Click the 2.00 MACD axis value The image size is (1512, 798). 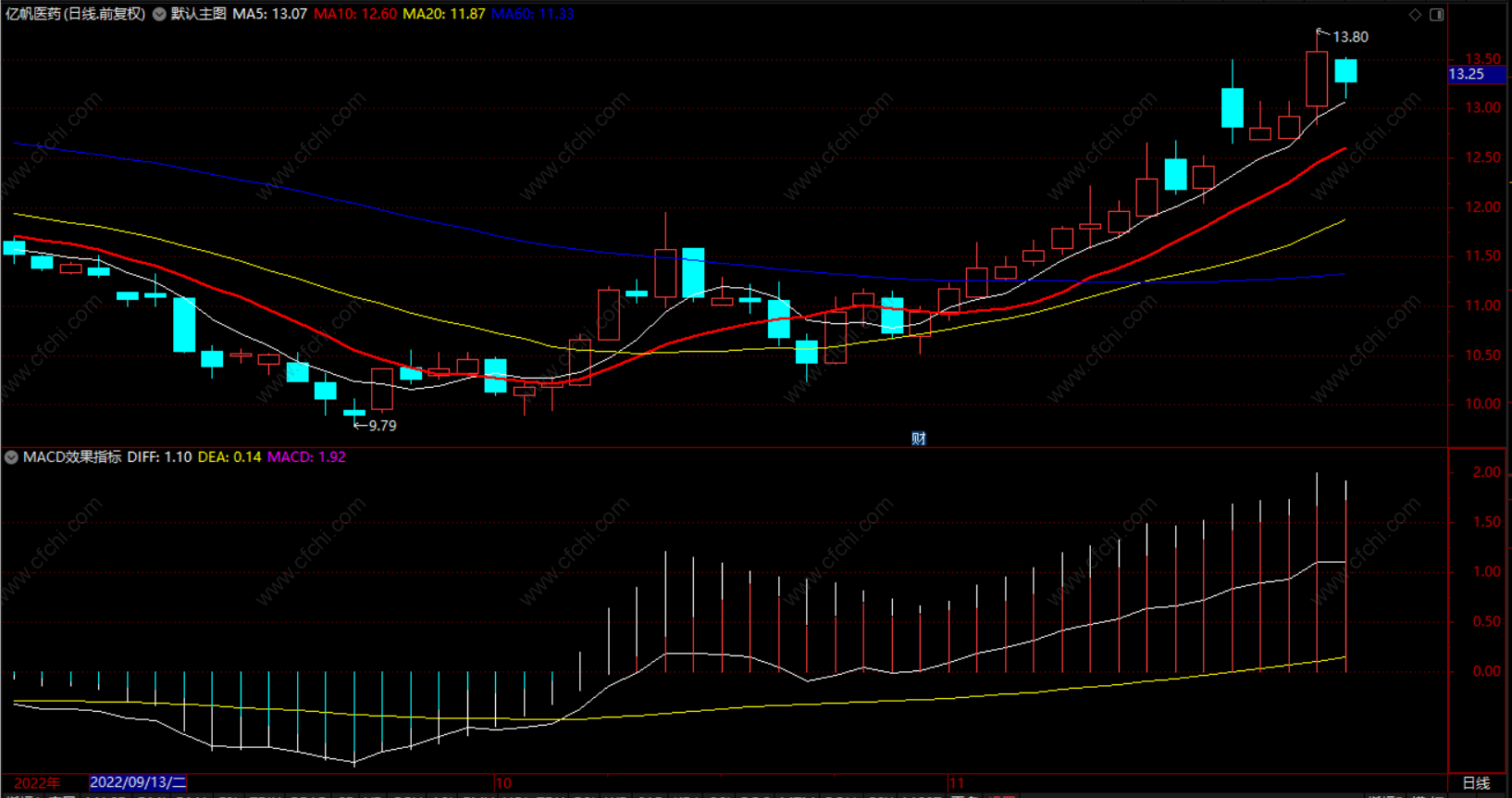coord(1487,473)
